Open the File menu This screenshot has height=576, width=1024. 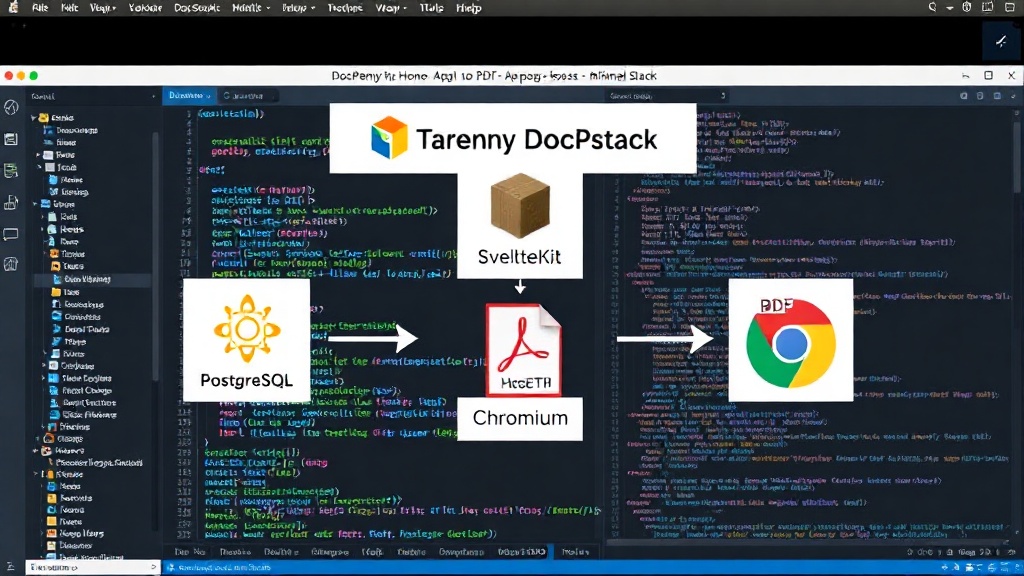tap(40, 8)
